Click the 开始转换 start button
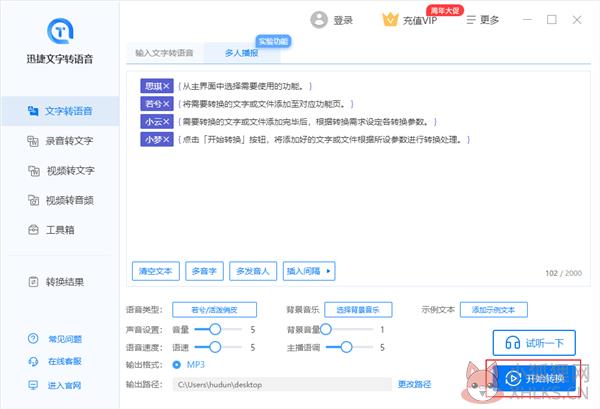 [x=536, y=378]
